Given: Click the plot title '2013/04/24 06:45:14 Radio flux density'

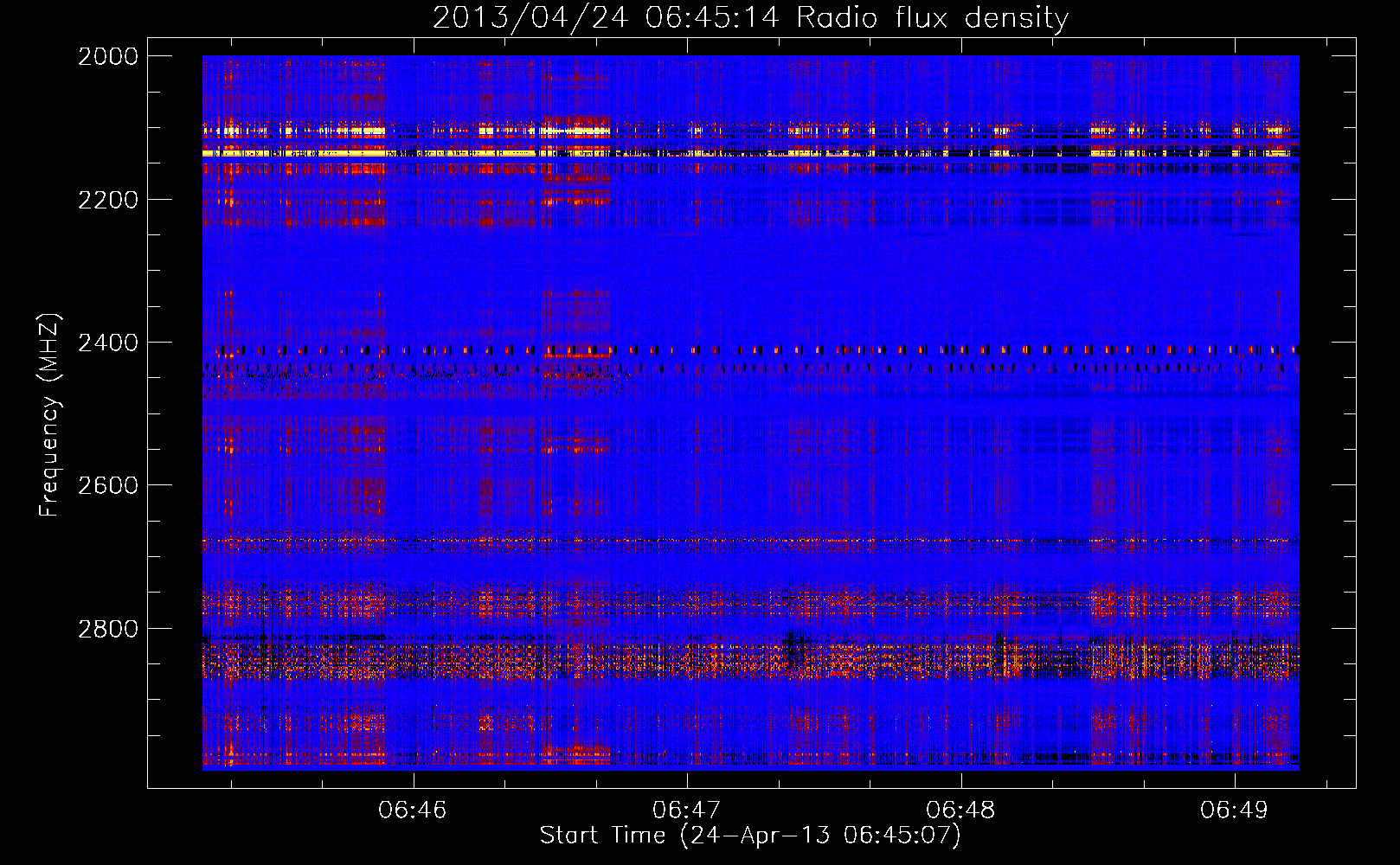Looking at the screenshot, I should click(750, 18).
